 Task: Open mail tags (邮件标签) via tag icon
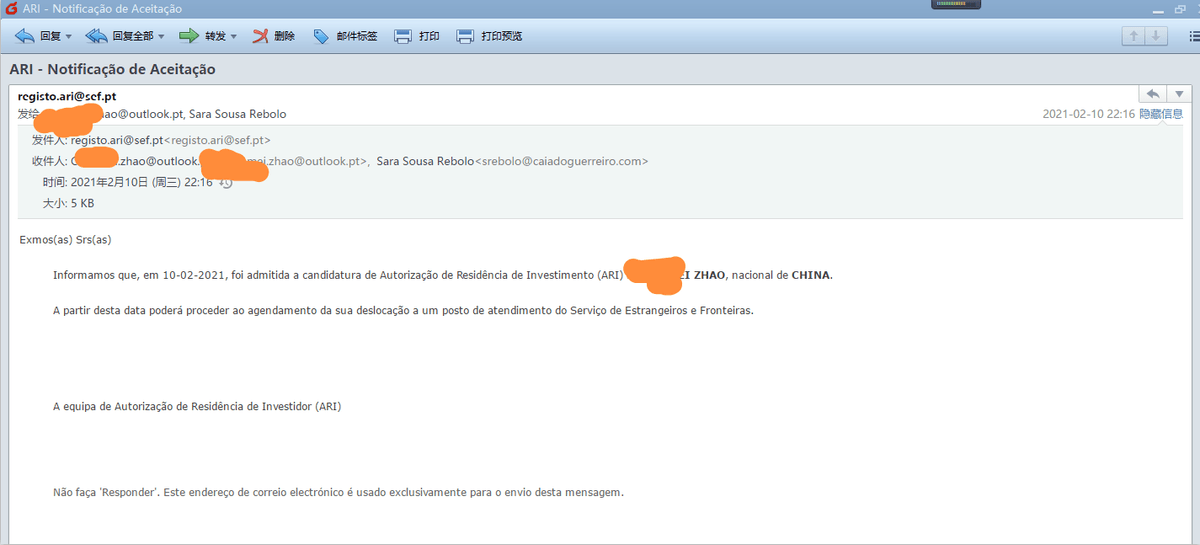click(321, 36)
